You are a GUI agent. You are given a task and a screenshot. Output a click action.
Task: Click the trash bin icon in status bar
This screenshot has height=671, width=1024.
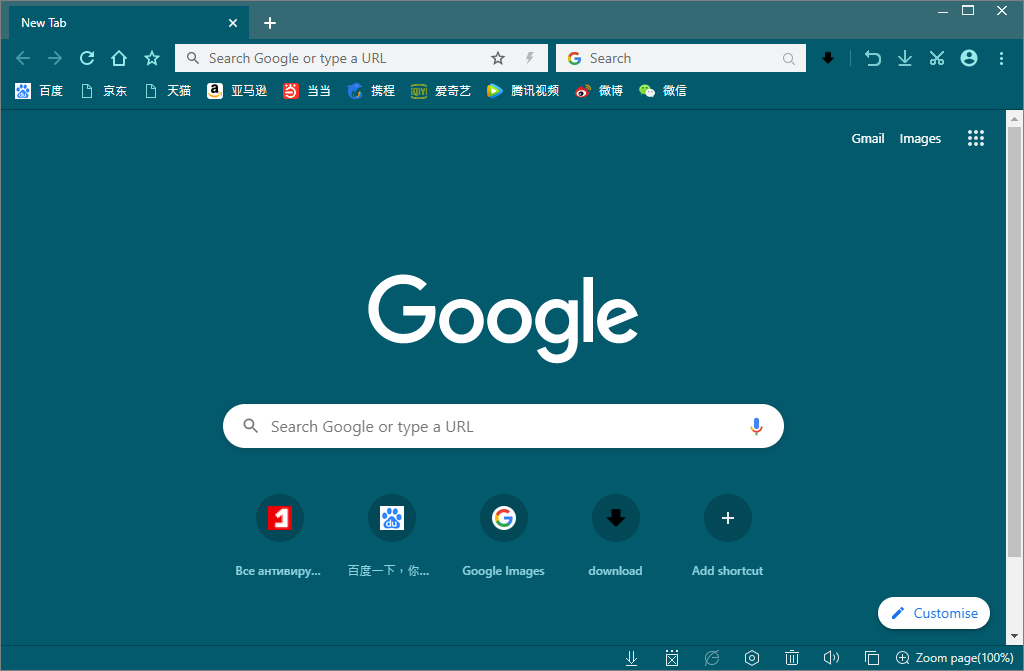click(792, 658)
